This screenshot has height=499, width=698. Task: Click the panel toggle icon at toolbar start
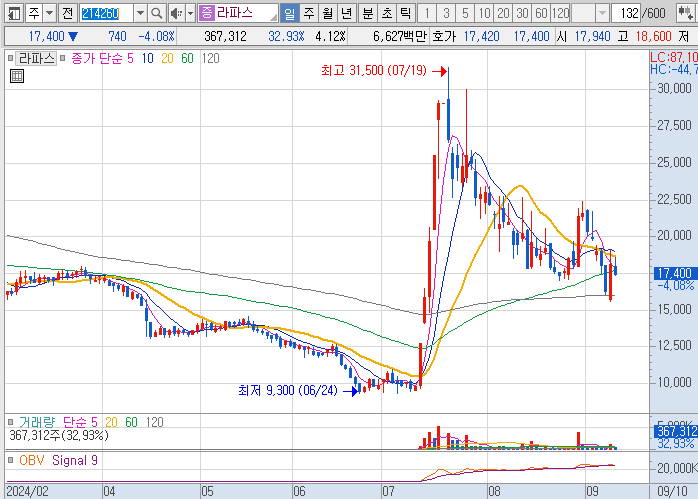(14, 13)
